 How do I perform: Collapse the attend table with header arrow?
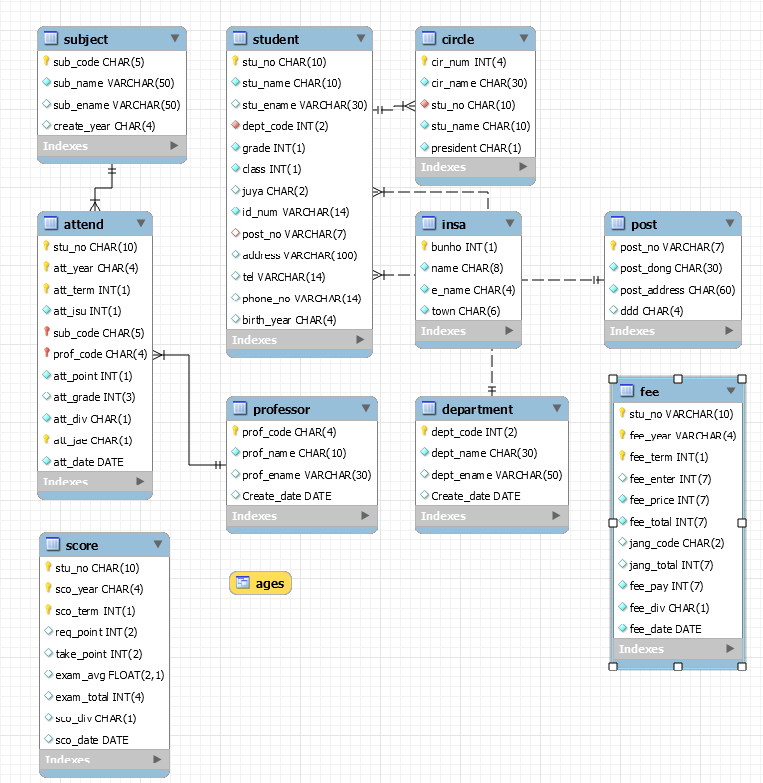coord(141,223)
